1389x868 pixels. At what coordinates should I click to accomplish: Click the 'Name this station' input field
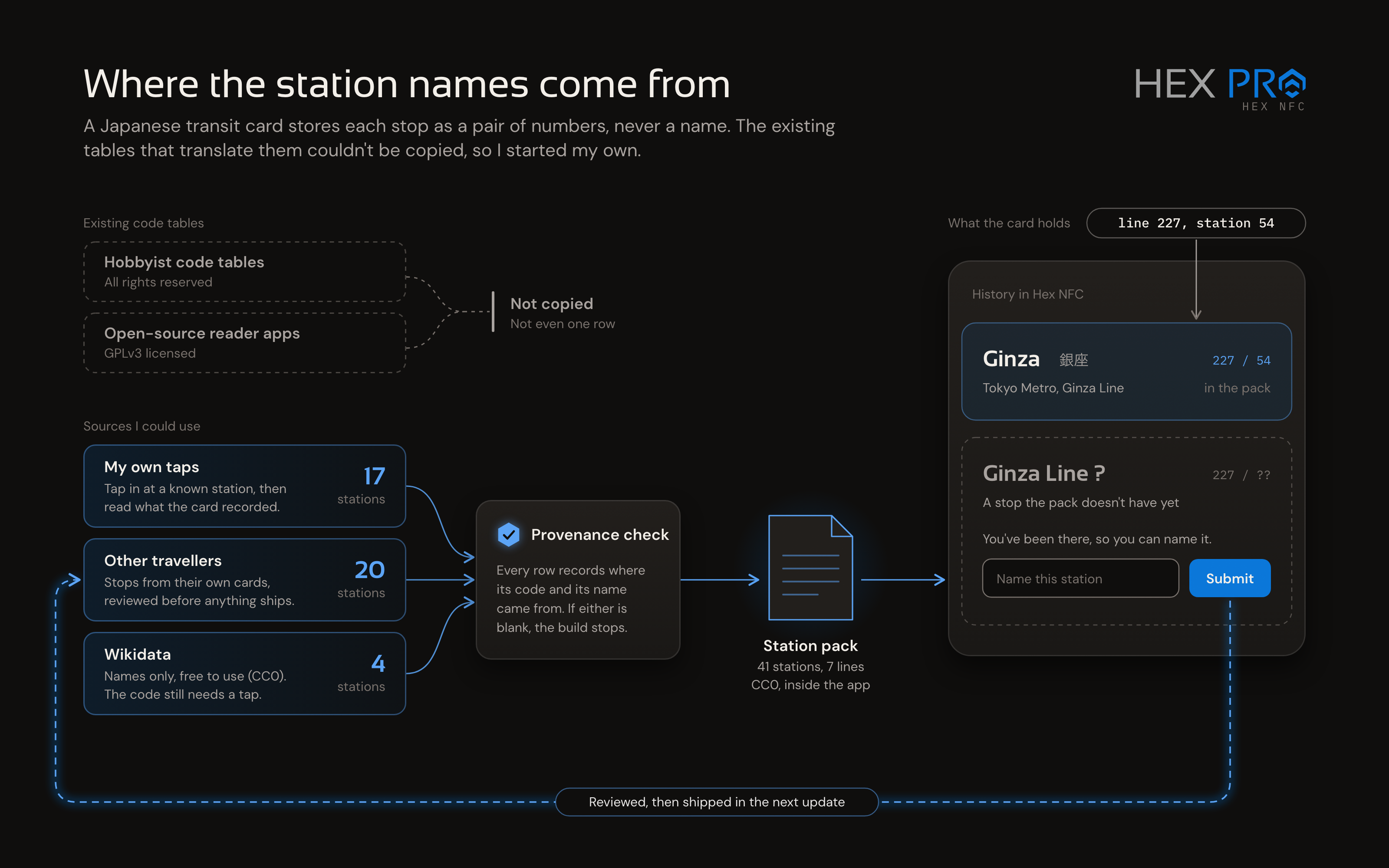pyautogui.click(x=1080, y=578)
